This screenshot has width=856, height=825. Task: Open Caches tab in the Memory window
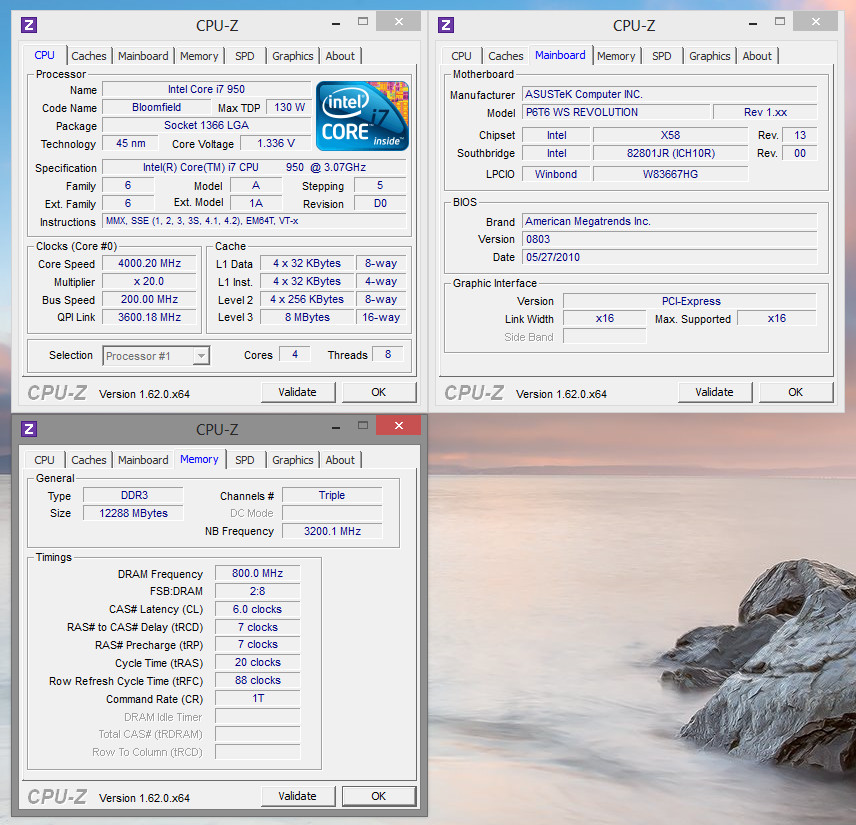coord(89,460)
